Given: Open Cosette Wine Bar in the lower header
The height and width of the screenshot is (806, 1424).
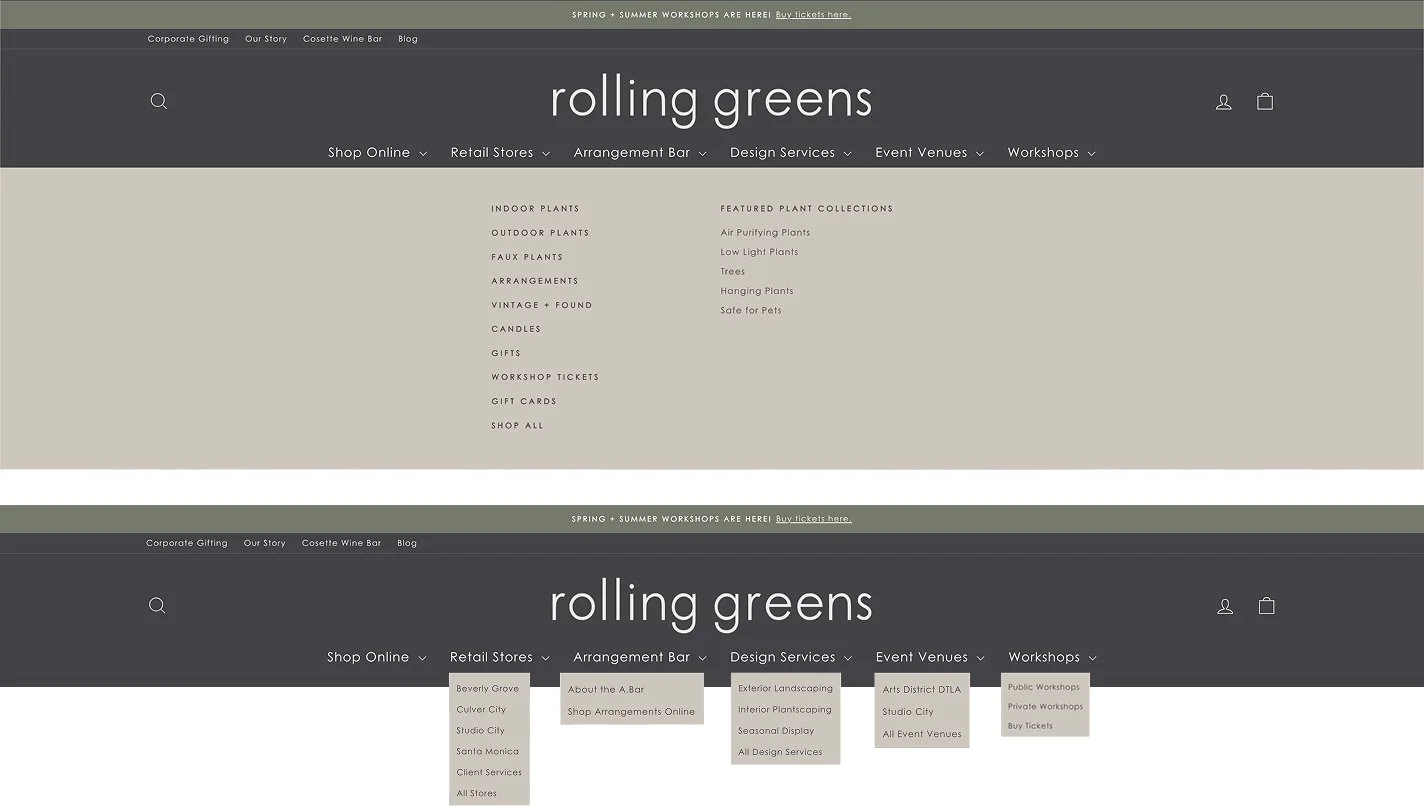Looking at the screenshot, I should (x=341, y=543).
